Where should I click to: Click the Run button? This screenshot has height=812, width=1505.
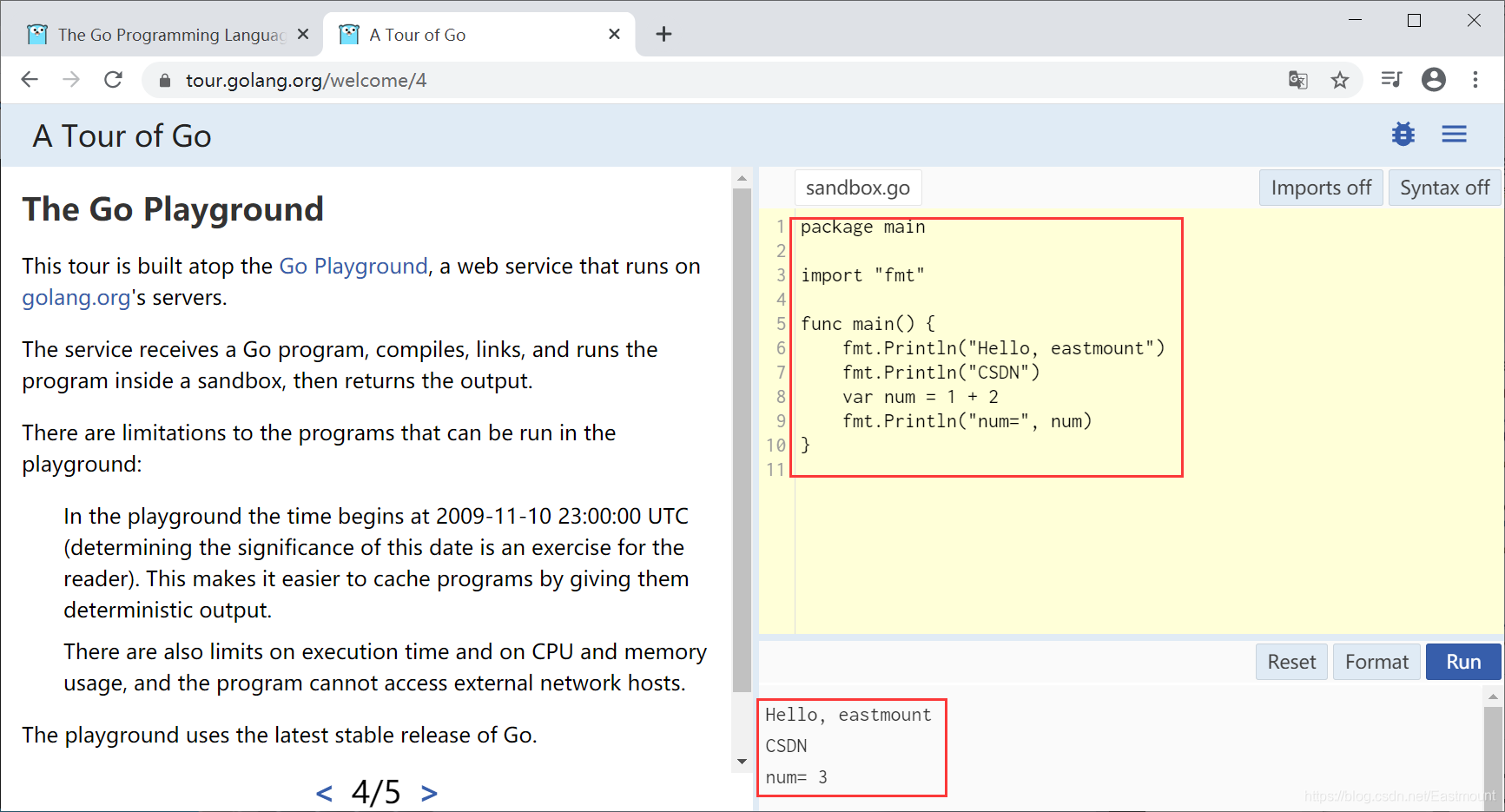coord(1463,662)
